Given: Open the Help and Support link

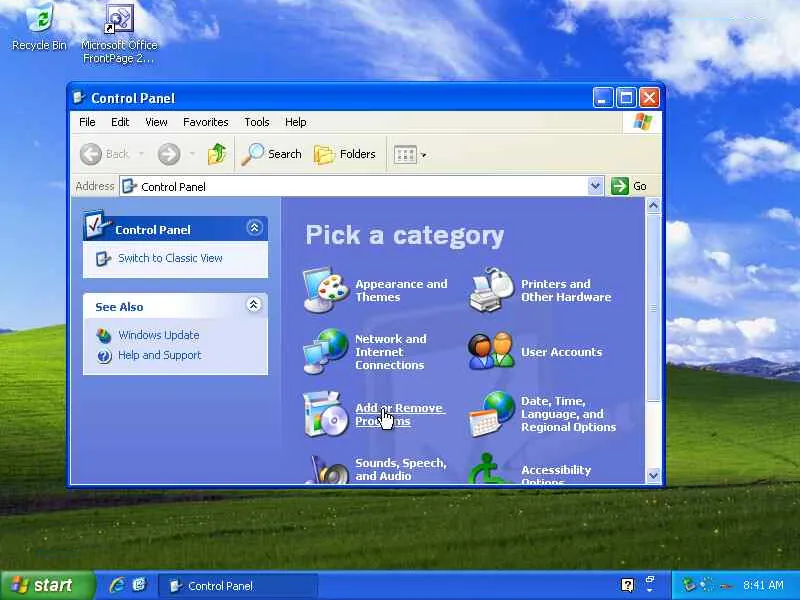Looking at the screenshot, I should click(x=160, y=355).
